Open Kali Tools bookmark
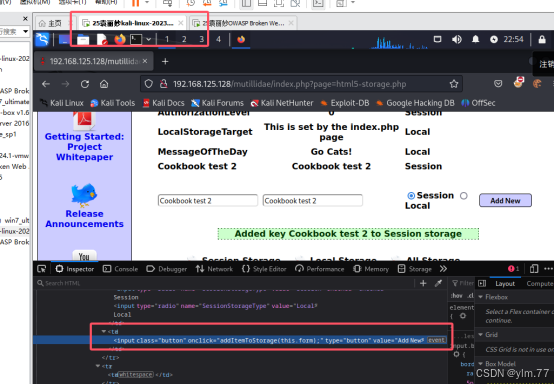 (x=113, y=103)
